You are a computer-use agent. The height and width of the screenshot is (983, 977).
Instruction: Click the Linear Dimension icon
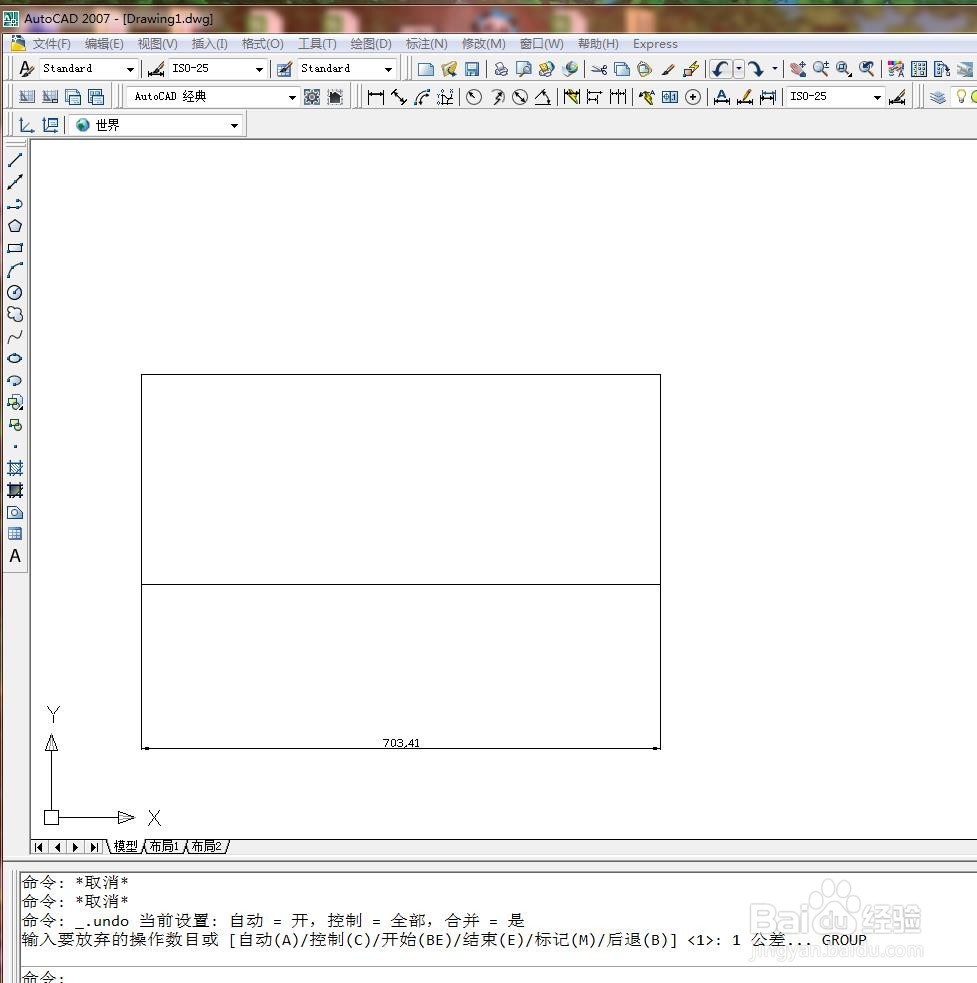click(x=376, y=97)
